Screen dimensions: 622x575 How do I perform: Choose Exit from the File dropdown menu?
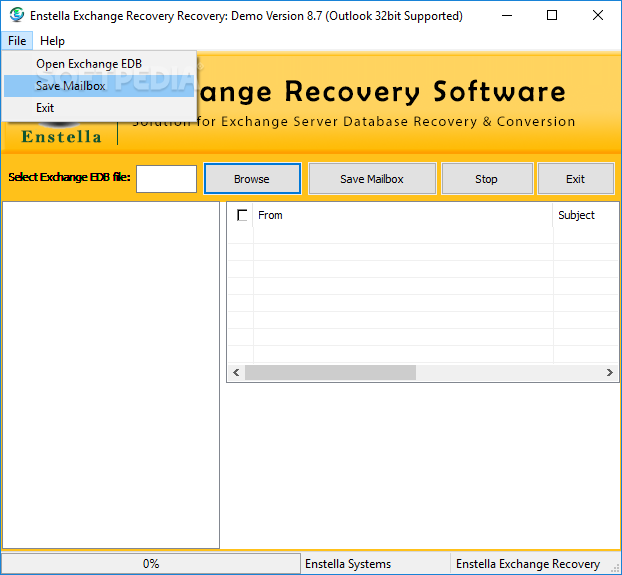pos(99,108)
